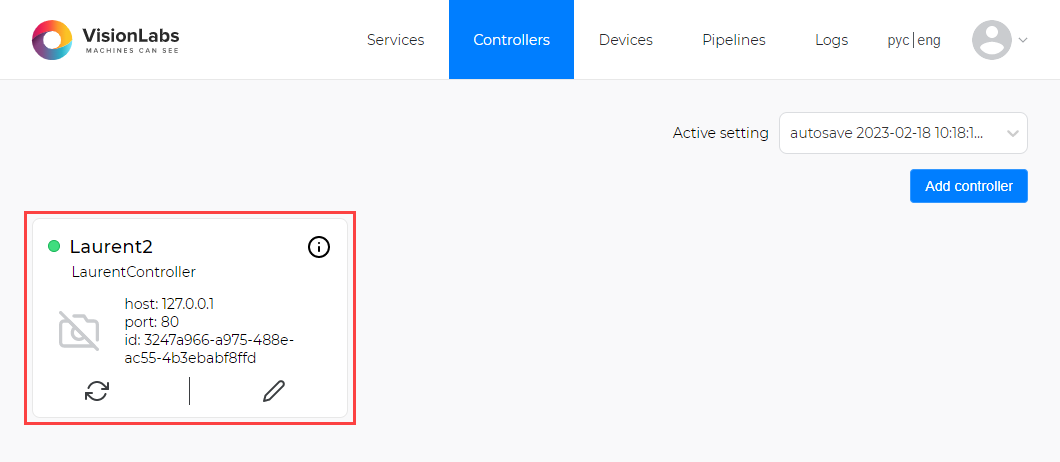Click the crossed-out camera icon
1060x462 pixels.
click(x=79, y=331)
